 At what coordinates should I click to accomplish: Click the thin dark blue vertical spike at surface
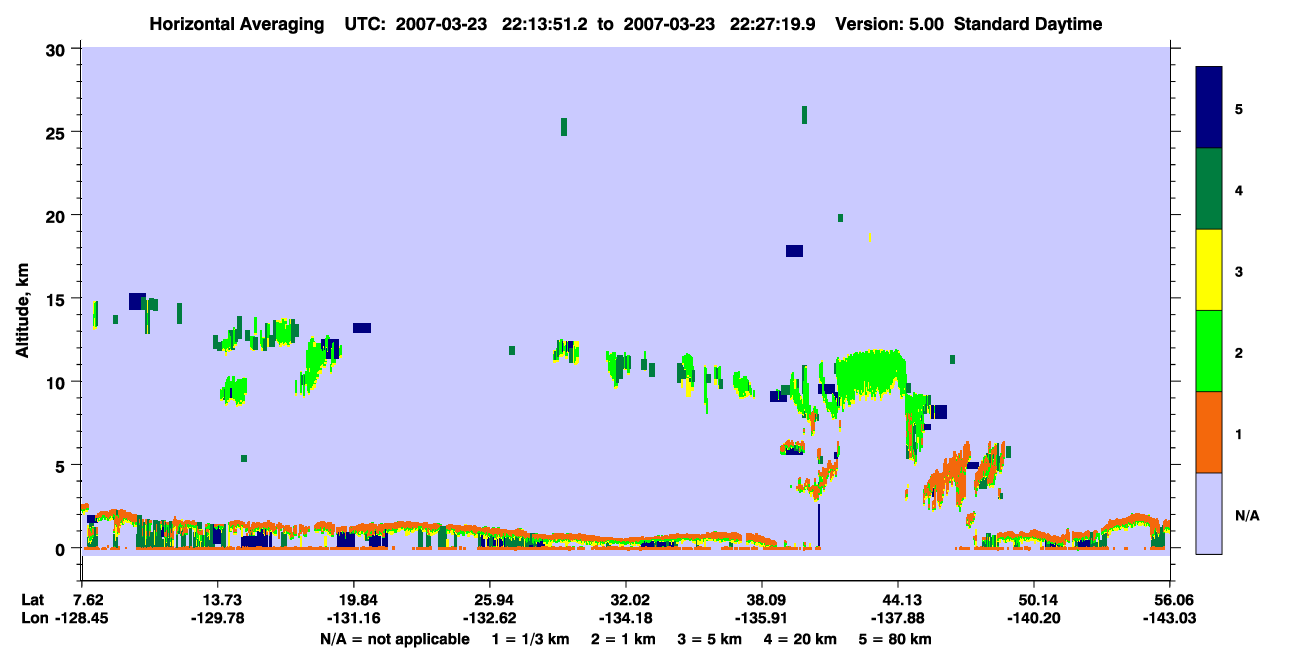pyautogui.click(x=818, y=526)
